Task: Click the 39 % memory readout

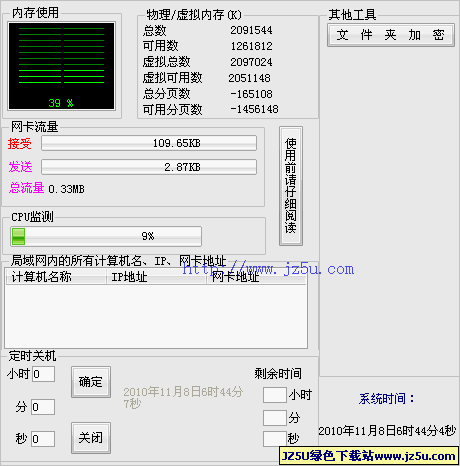Action: [x=61, y=103]
